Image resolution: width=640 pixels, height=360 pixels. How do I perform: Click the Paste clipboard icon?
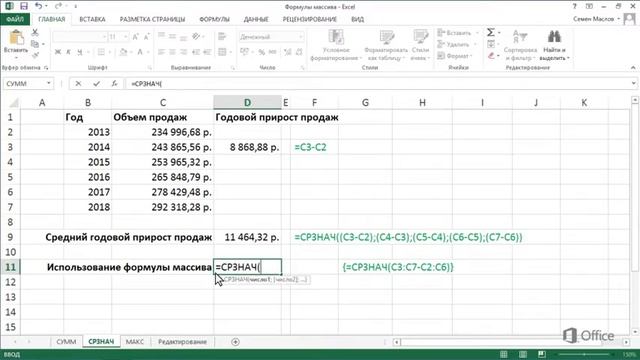coord(16,38)
